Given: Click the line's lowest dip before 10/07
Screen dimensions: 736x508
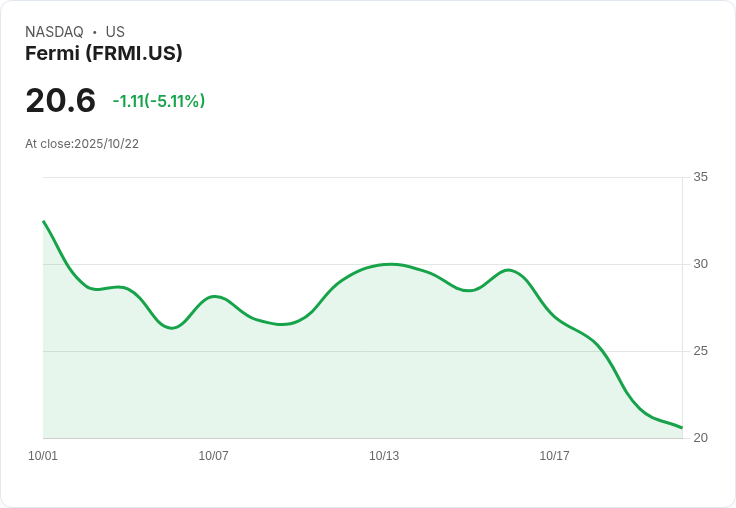Looking at the screenshot, I should (x=171, y=327).
